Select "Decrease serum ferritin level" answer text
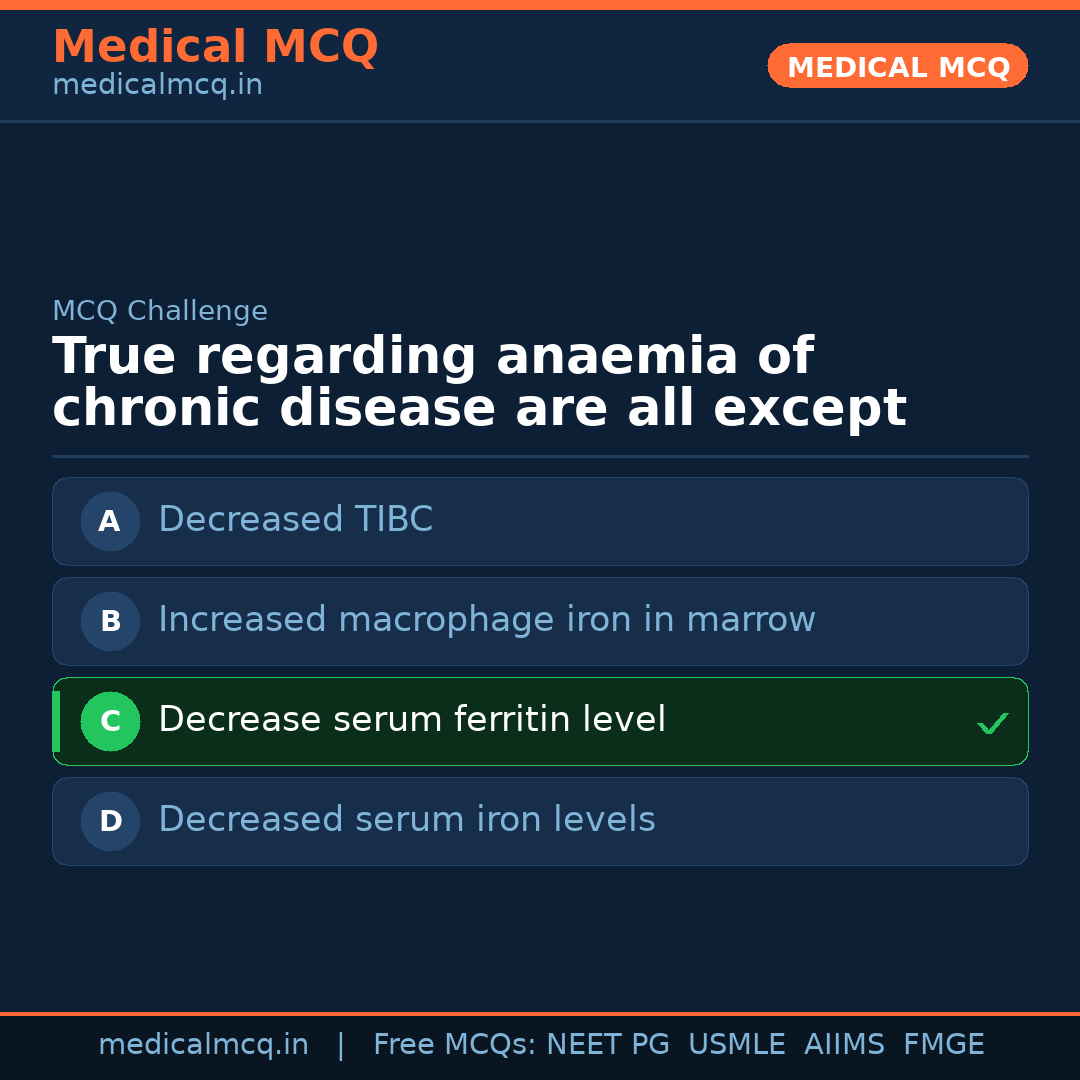 (x=411, y=720)
